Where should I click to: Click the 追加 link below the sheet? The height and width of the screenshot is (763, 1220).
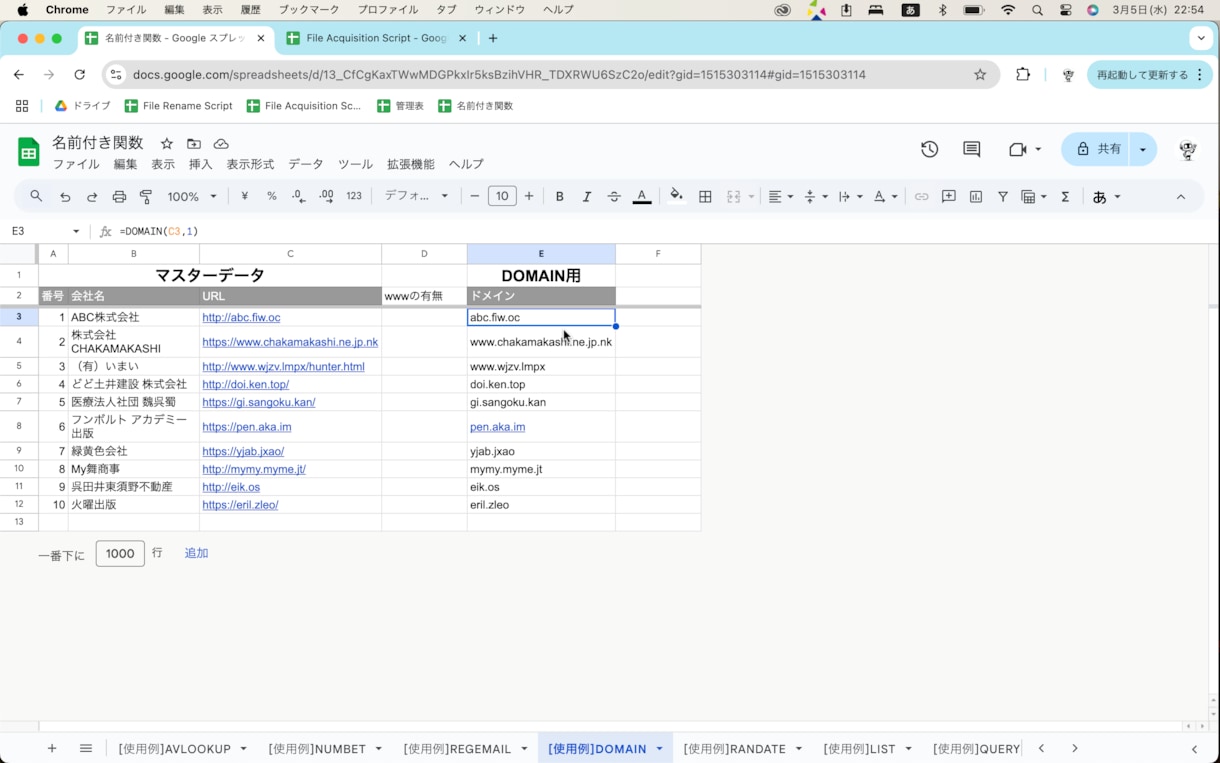196,553
